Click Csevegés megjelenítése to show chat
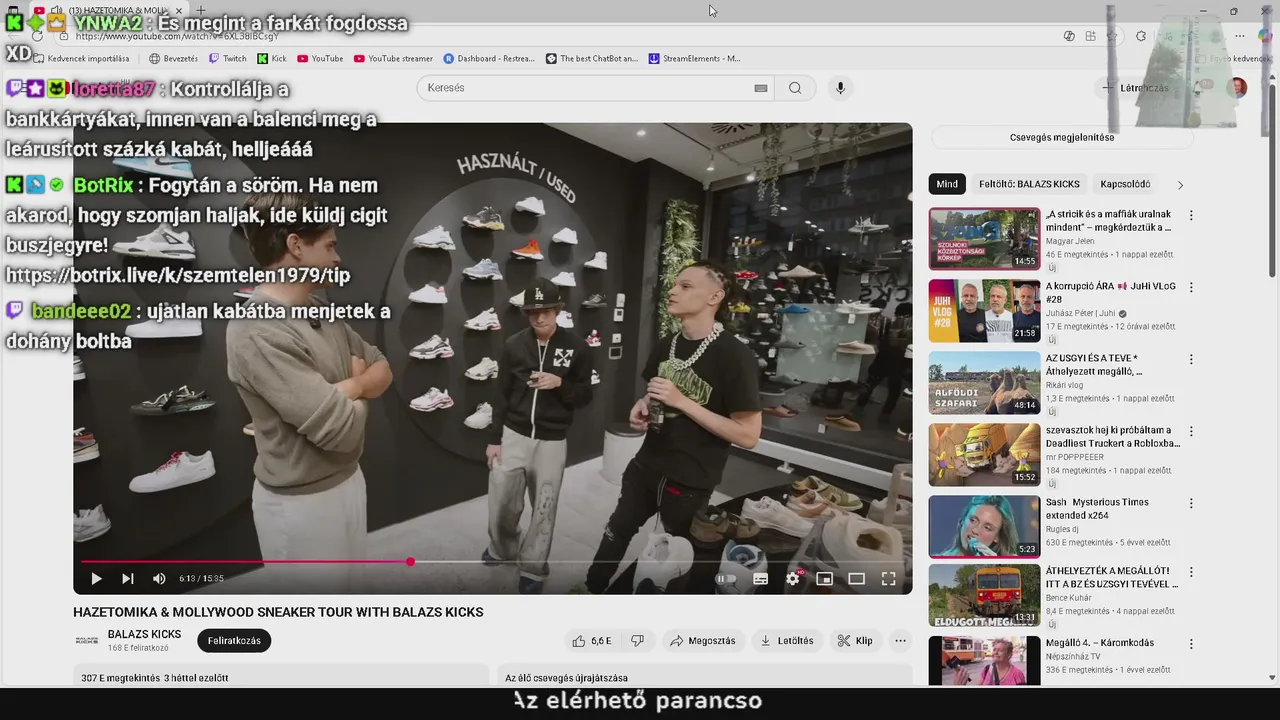Viewport: 1280px width, 720px height. pos(1062,137)
